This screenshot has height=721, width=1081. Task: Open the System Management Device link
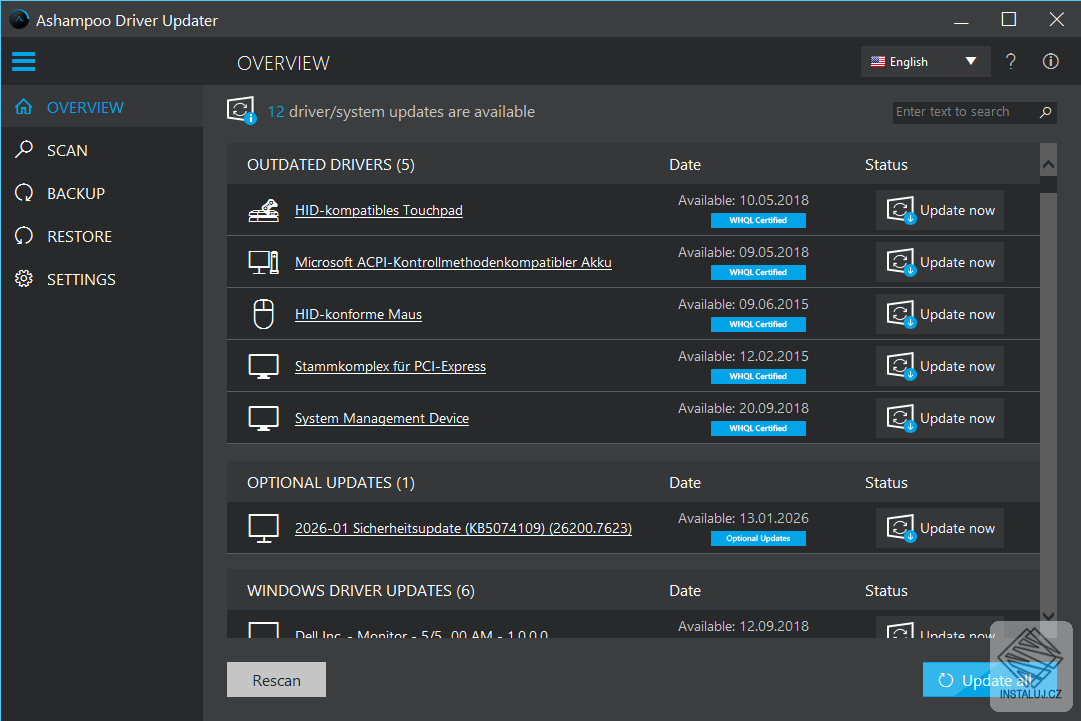coord(382,418)
